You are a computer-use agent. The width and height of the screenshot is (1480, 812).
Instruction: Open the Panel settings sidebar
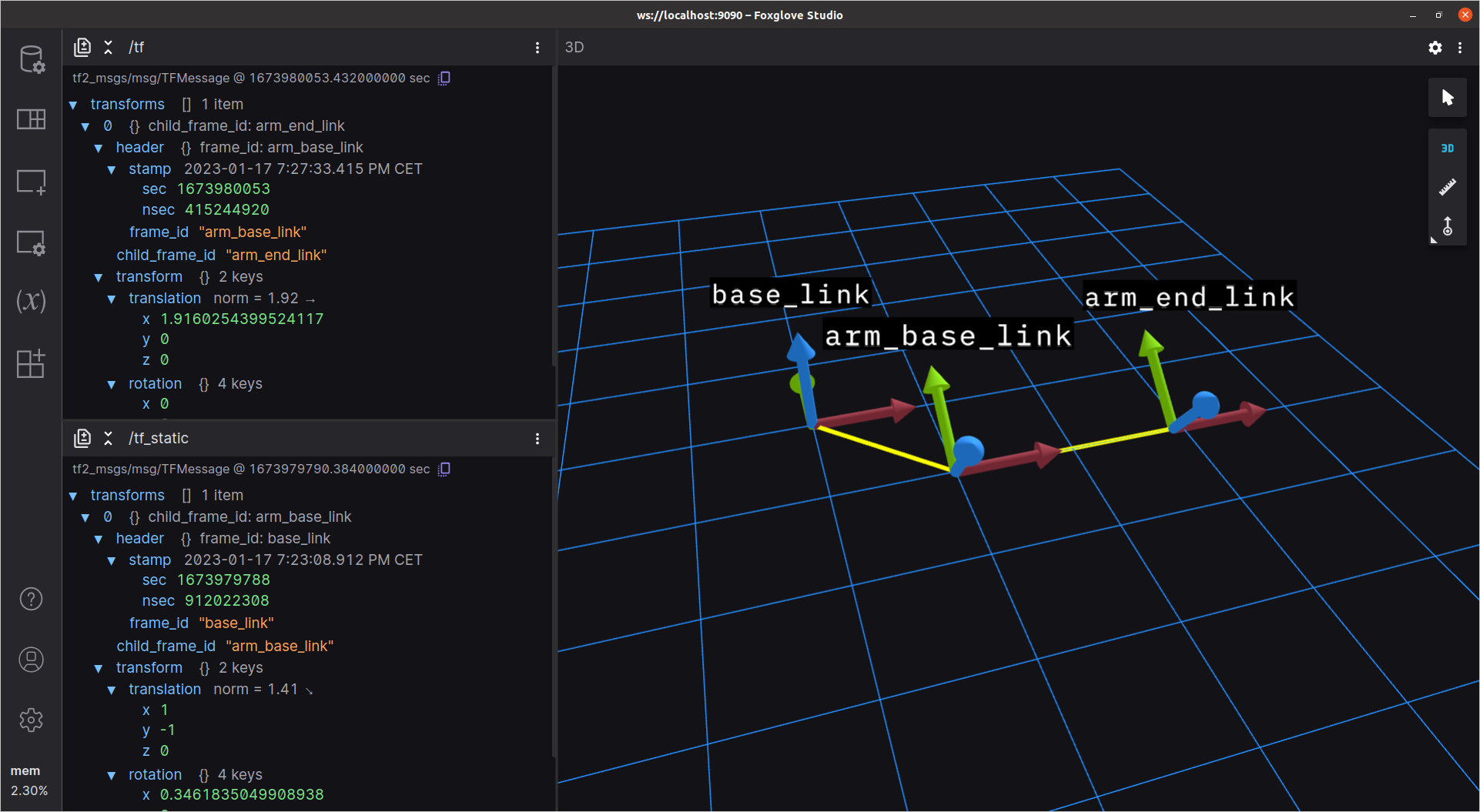point(31,243)
